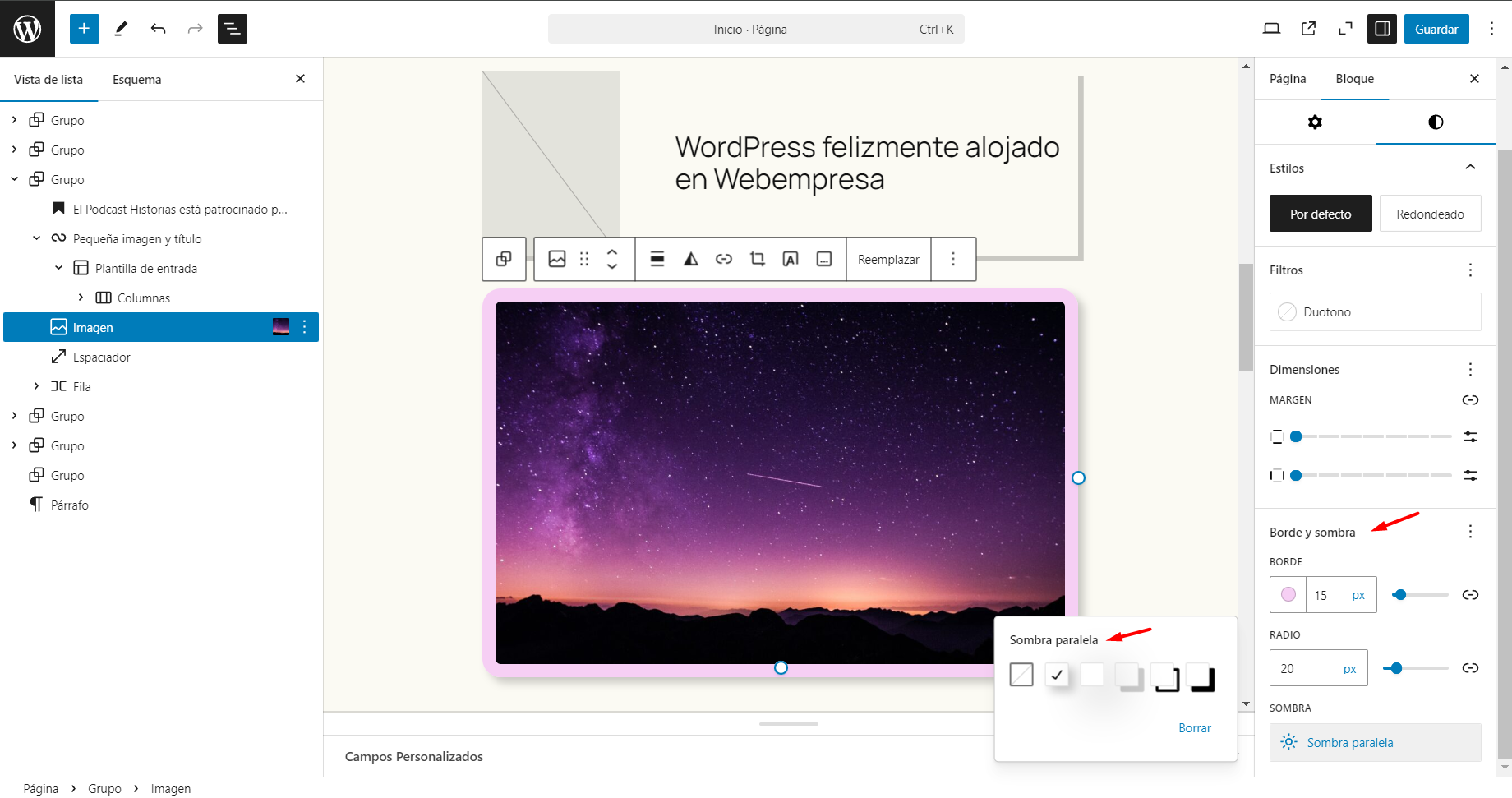This screenshot has height=798, width=1512.
Task: Open block settings gear tab
Action: (1316, 122)
